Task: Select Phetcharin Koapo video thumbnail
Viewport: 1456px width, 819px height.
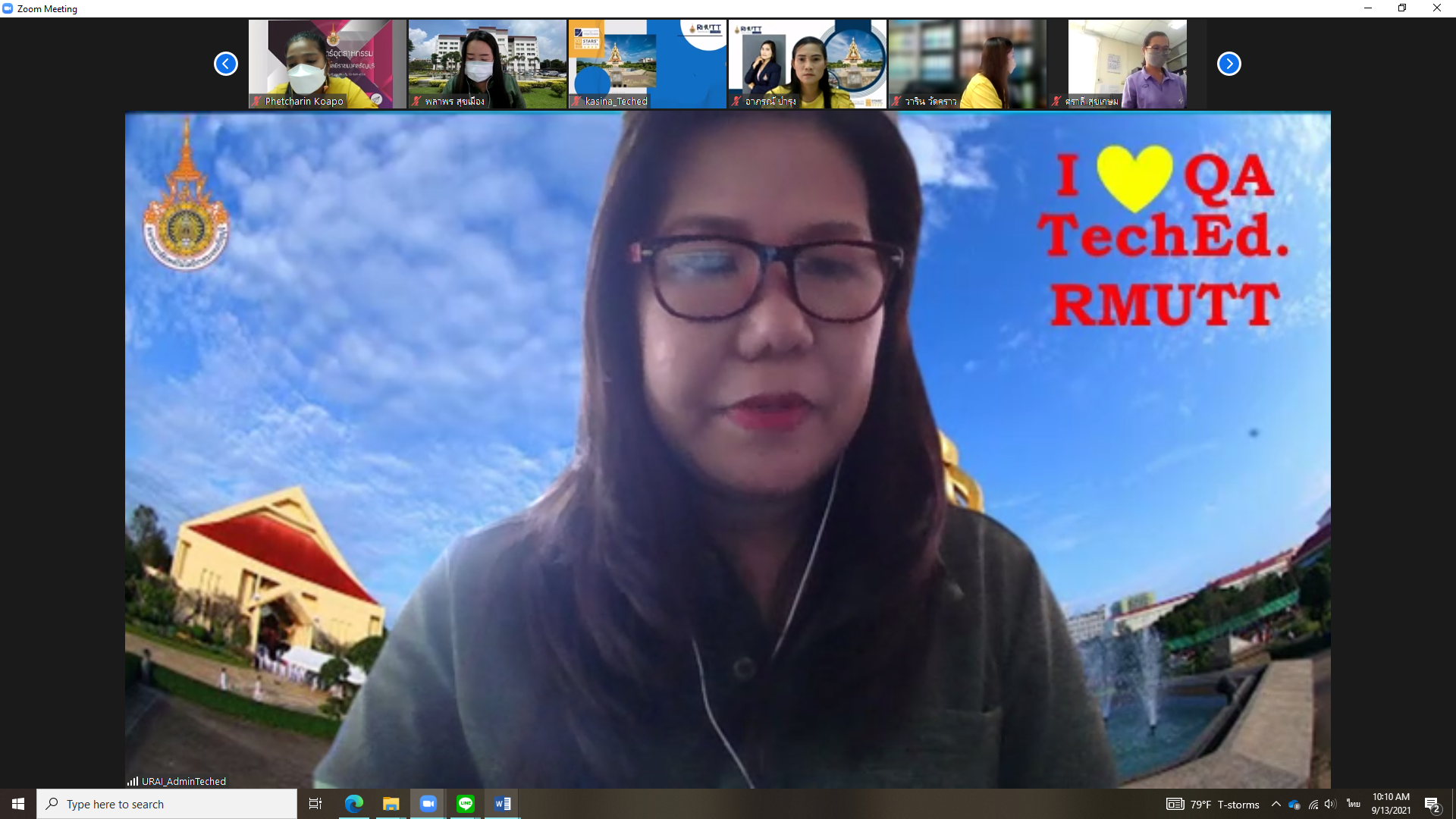Action: 328,64
